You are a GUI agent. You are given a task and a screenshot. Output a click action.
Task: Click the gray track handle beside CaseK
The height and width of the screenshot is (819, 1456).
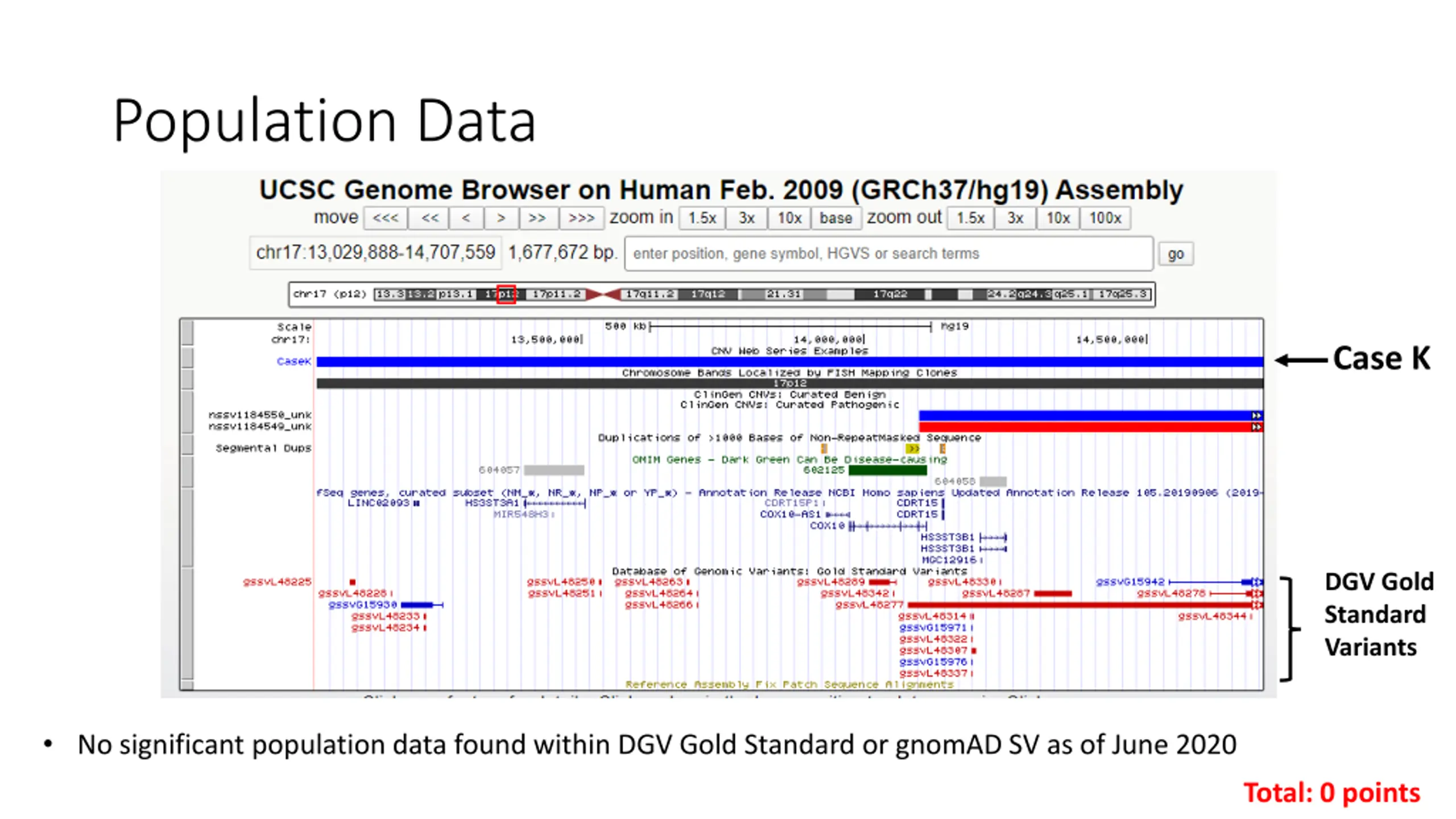(187, 358)
